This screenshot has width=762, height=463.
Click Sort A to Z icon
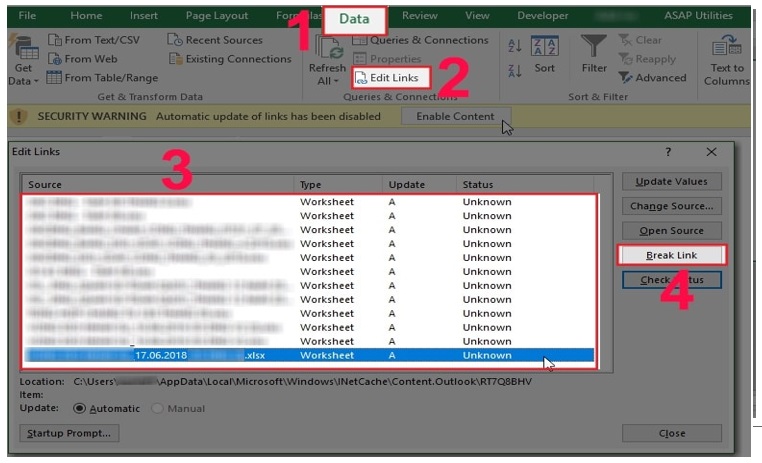pyautogui.click(x=515, y=46)
